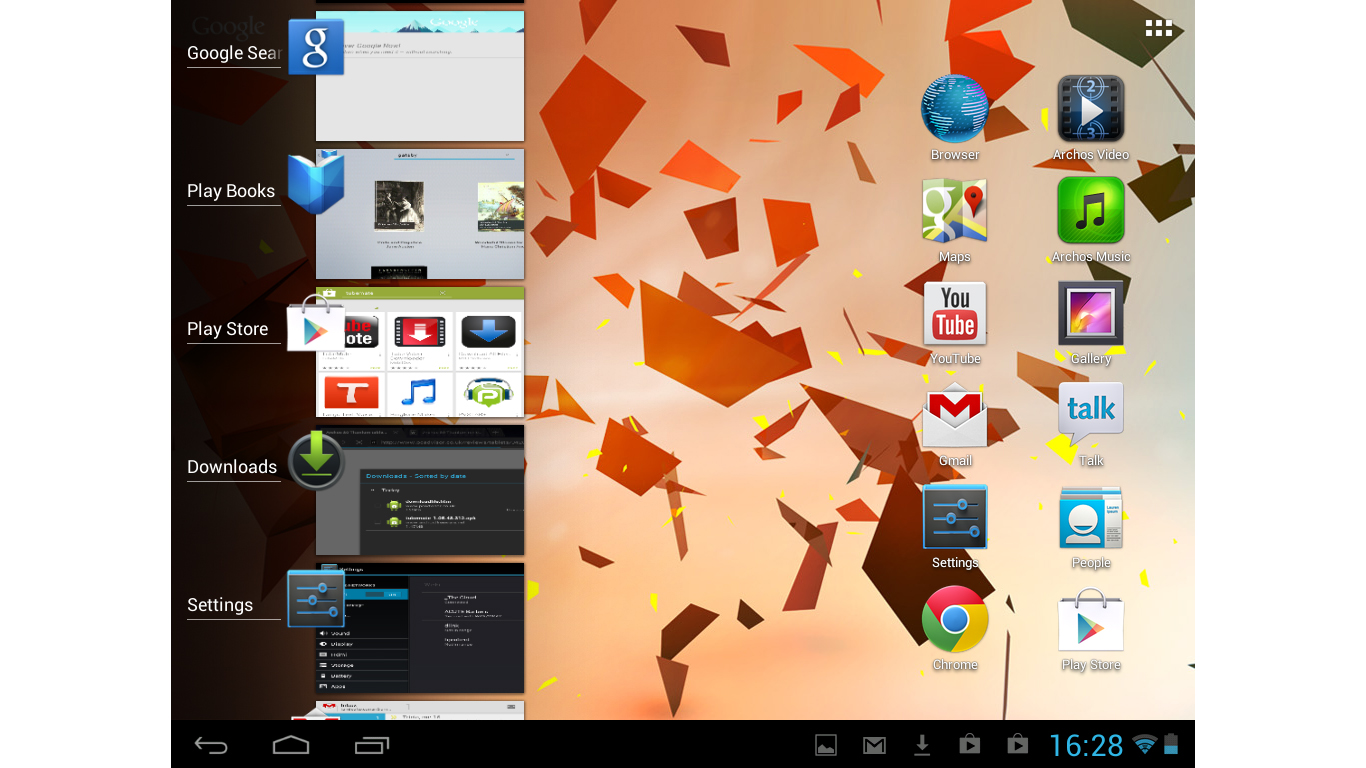This screenshot has height=768, width=1366.
Task: Open the picture notification icon
Action: pos(826,745)
